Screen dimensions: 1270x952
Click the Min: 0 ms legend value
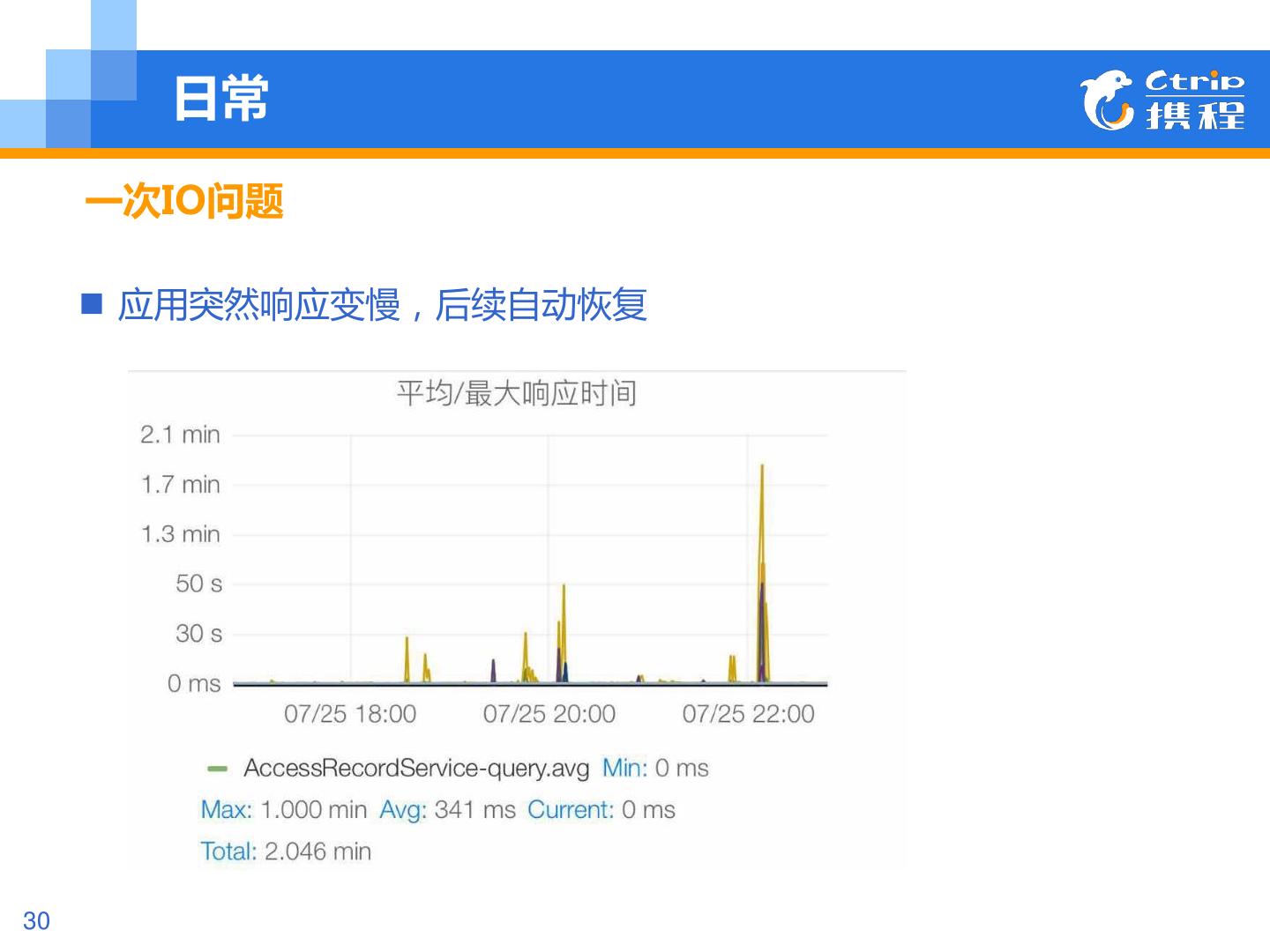pyautogui.click(x=655, y=769)
